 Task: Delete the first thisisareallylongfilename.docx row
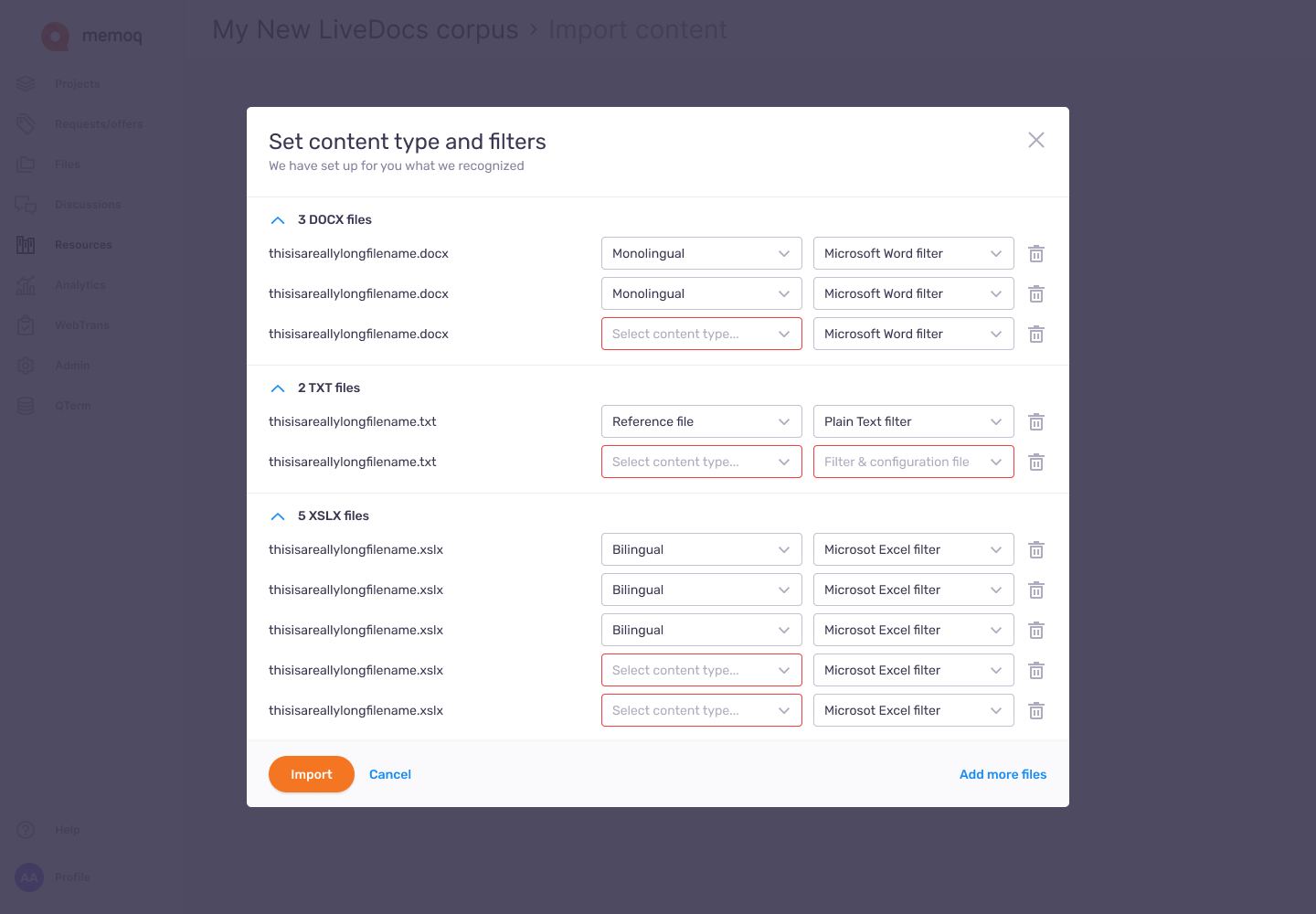click(1035, 253)
